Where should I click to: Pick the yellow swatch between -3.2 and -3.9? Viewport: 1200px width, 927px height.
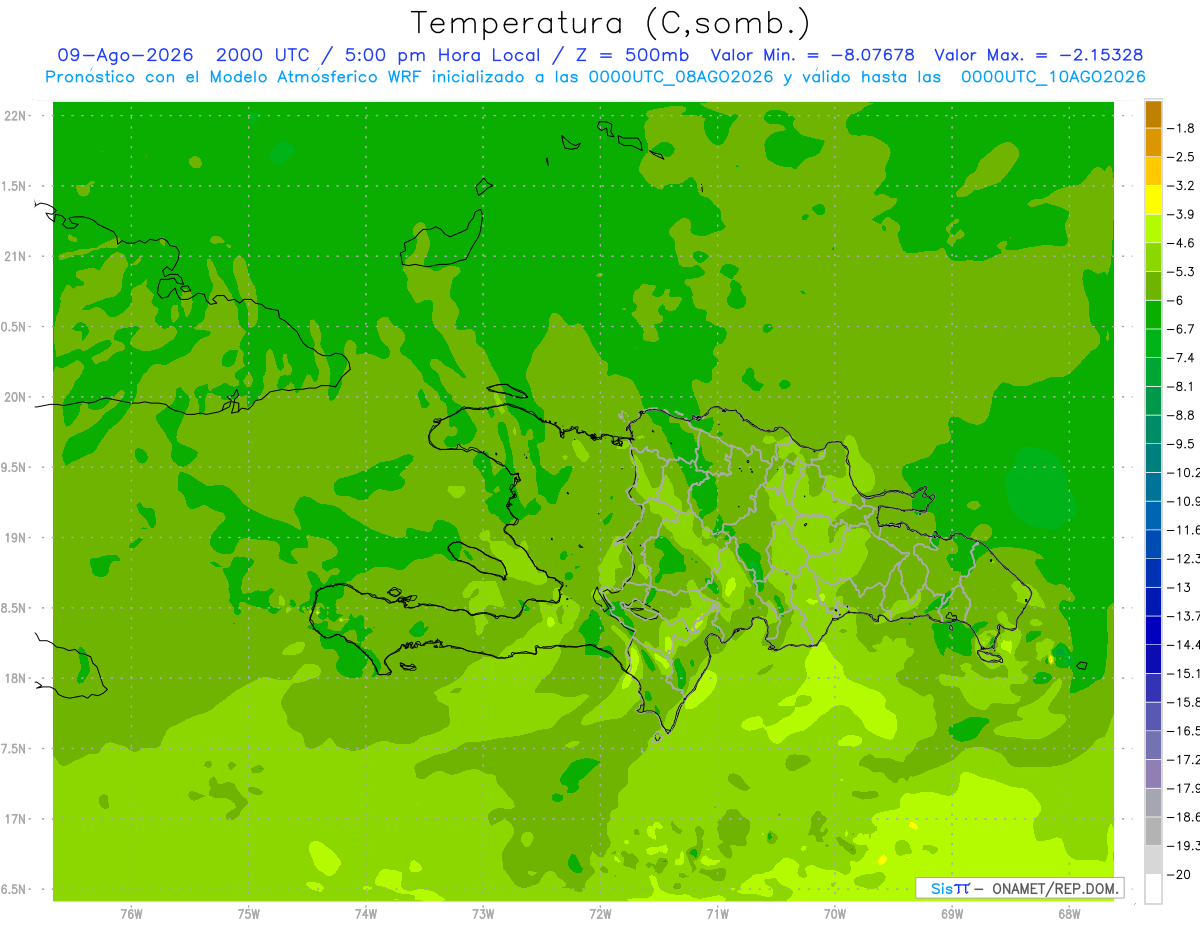[1153, 200]
